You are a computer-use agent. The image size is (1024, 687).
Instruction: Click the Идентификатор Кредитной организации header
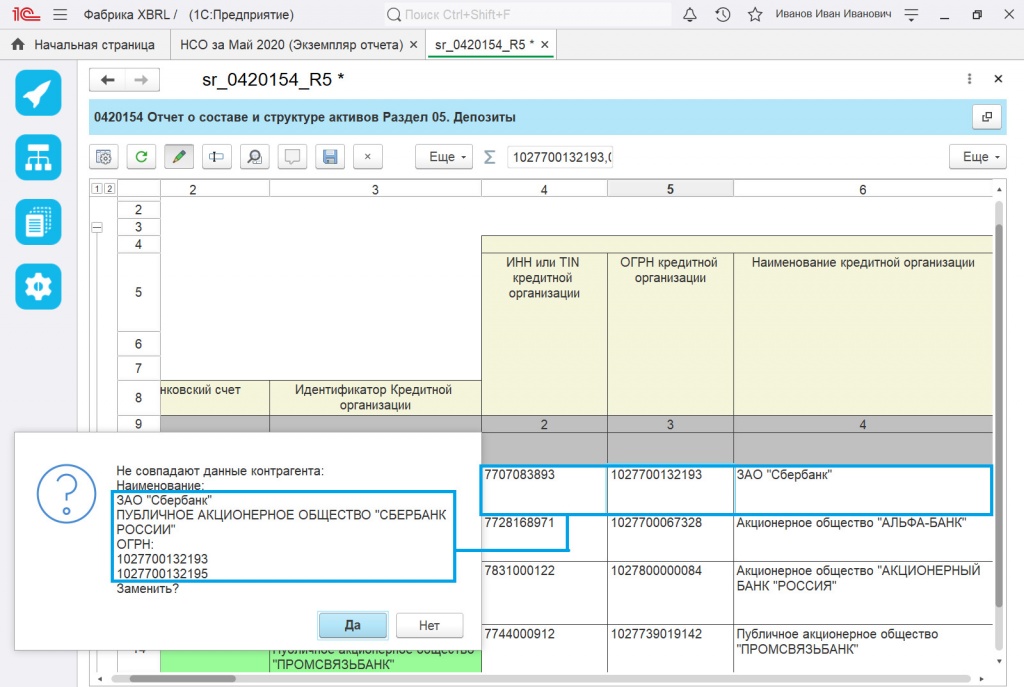click(x=375, y=397)
